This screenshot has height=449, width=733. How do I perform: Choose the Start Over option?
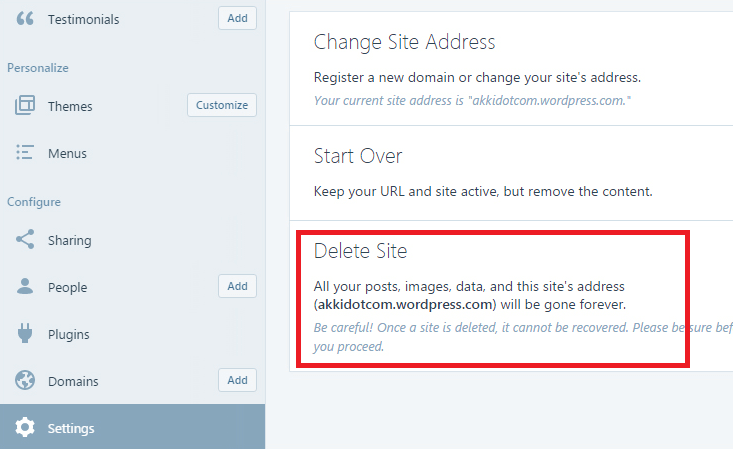[x=358, y=156]
